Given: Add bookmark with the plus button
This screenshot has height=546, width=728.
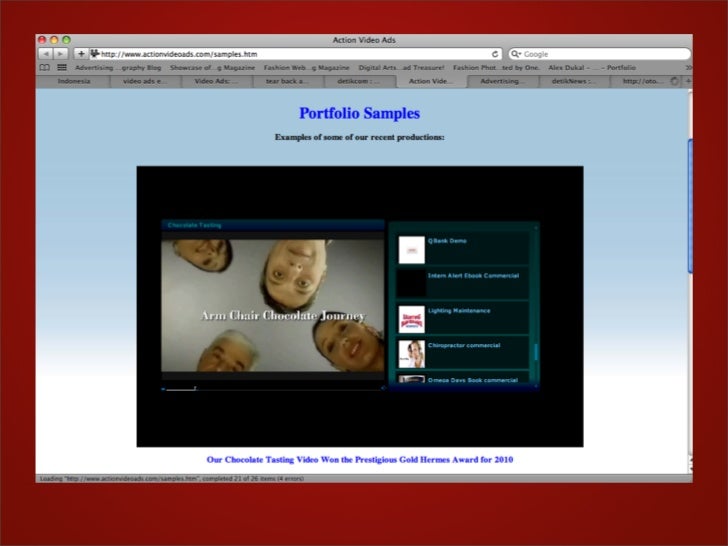Looking at the screenshot, I should pos(81,54).
